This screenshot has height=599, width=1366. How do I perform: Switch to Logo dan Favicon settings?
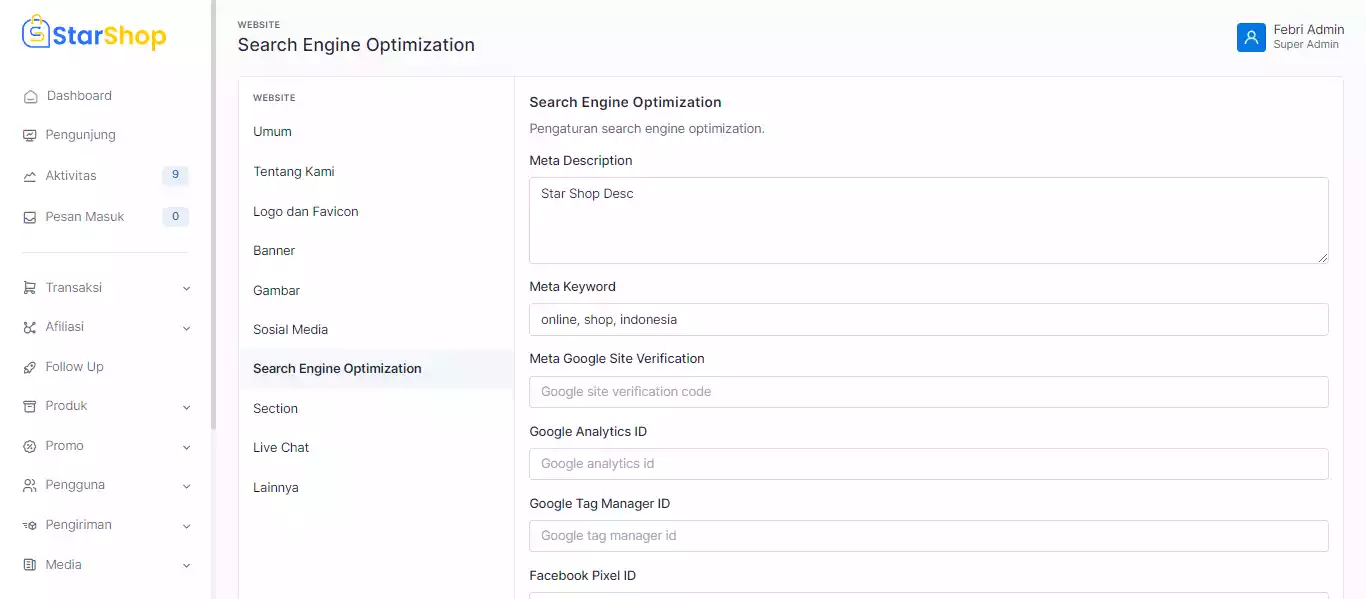coord(305,212)
